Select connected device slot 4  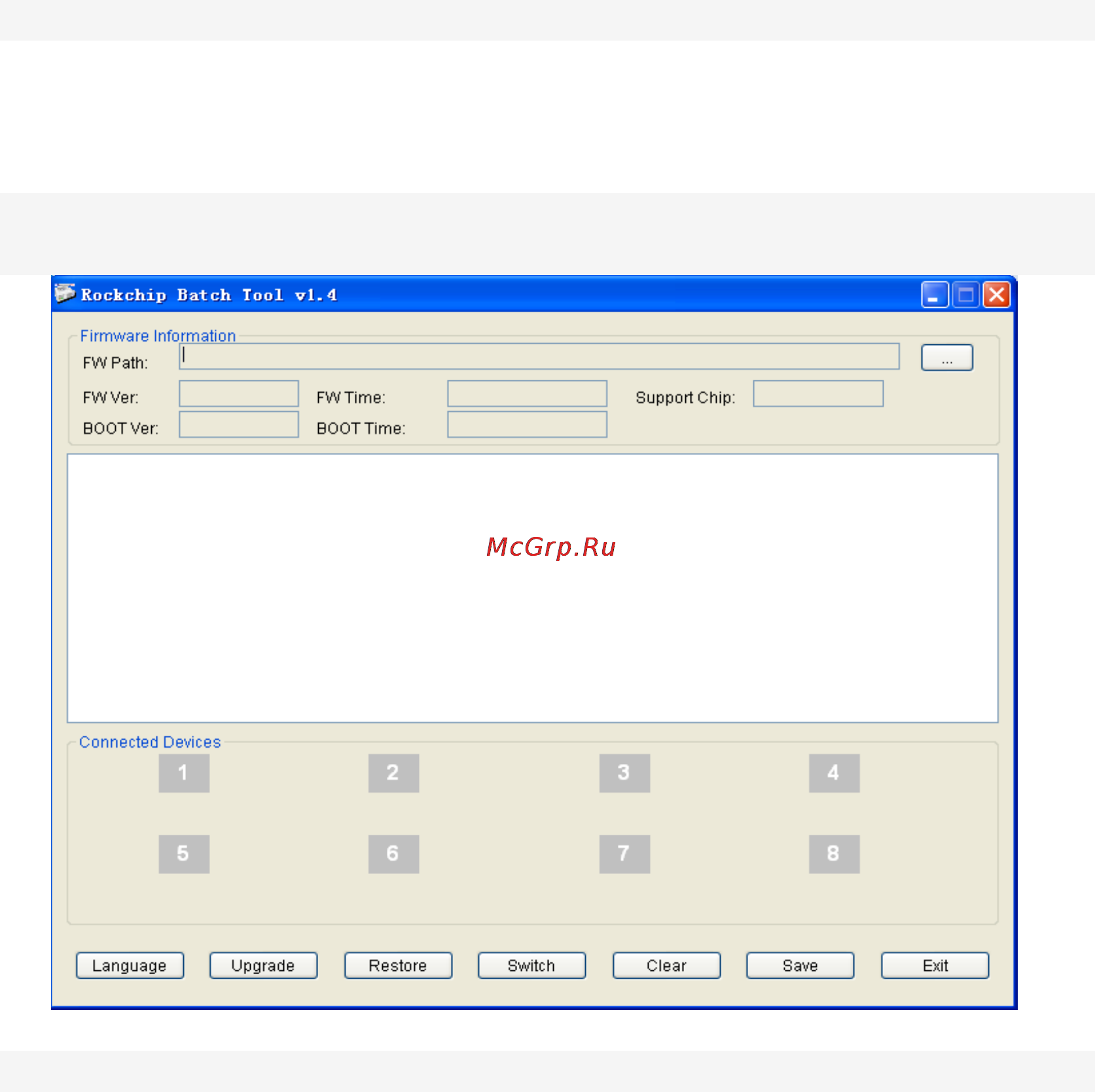[834, 773]
